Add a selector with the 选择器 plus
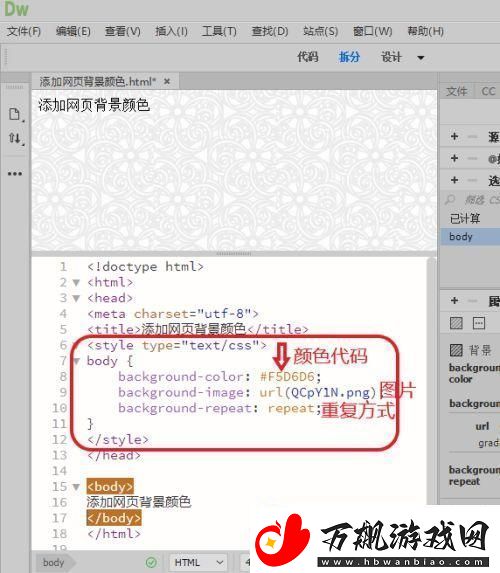The width and height of the screenshot is (500, 573). point(454,180)
